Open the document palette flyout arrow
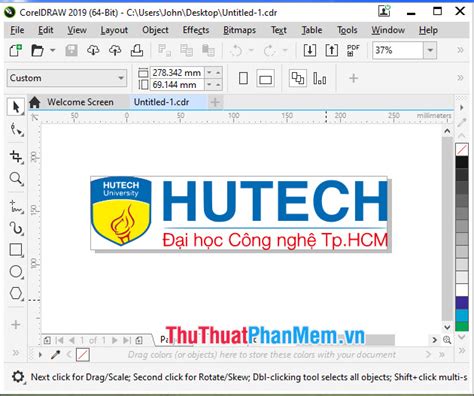474x396 pixels. point(40,355)
